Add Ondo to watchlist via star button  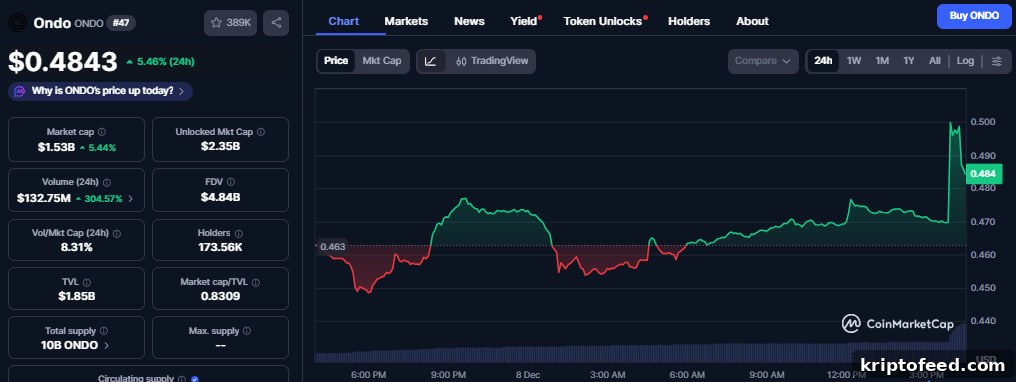[x=230, y=23]
